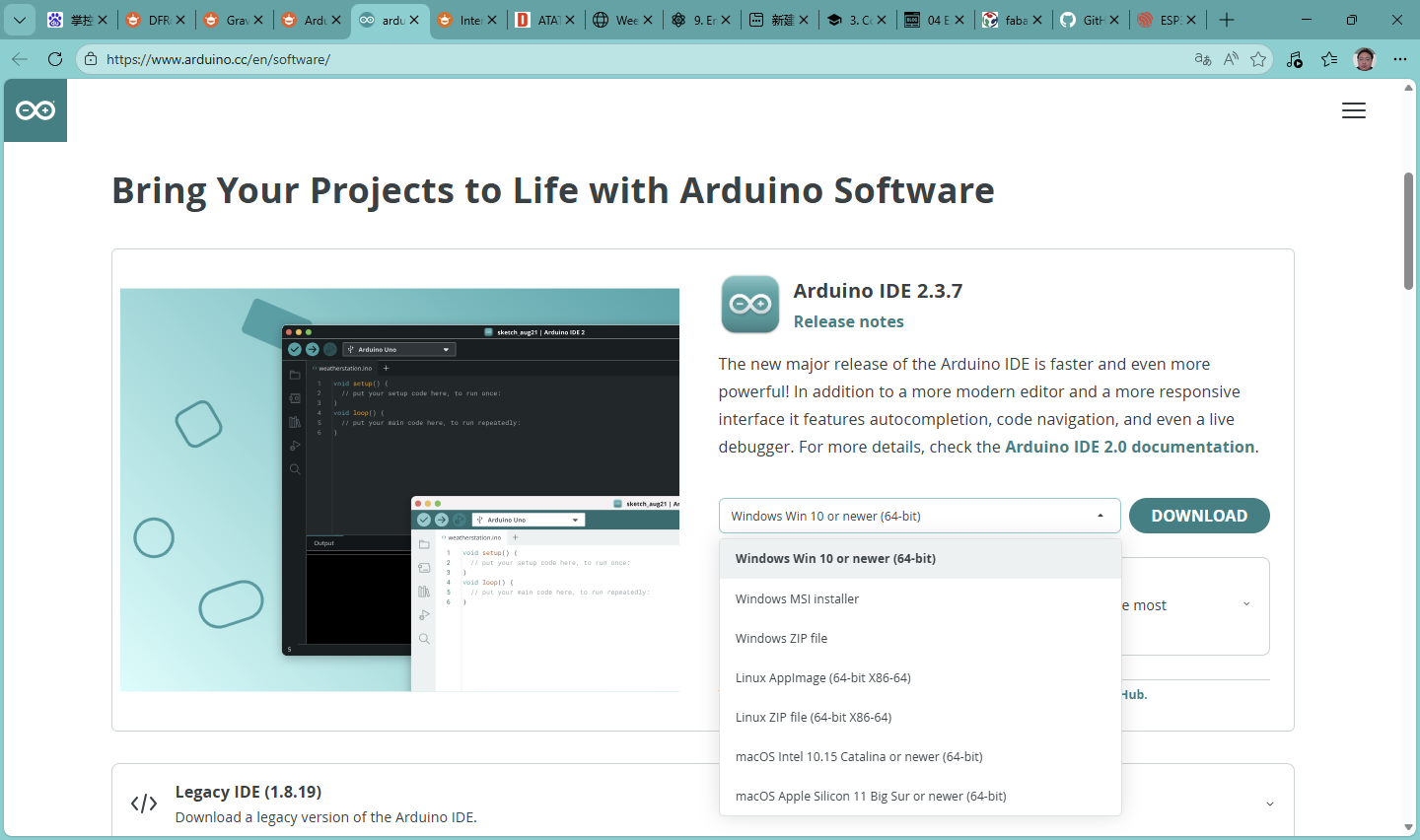Choose Windows MSI installer option
The height and width of the screenshot is (840, 1420).
click(x=920, y=598)
